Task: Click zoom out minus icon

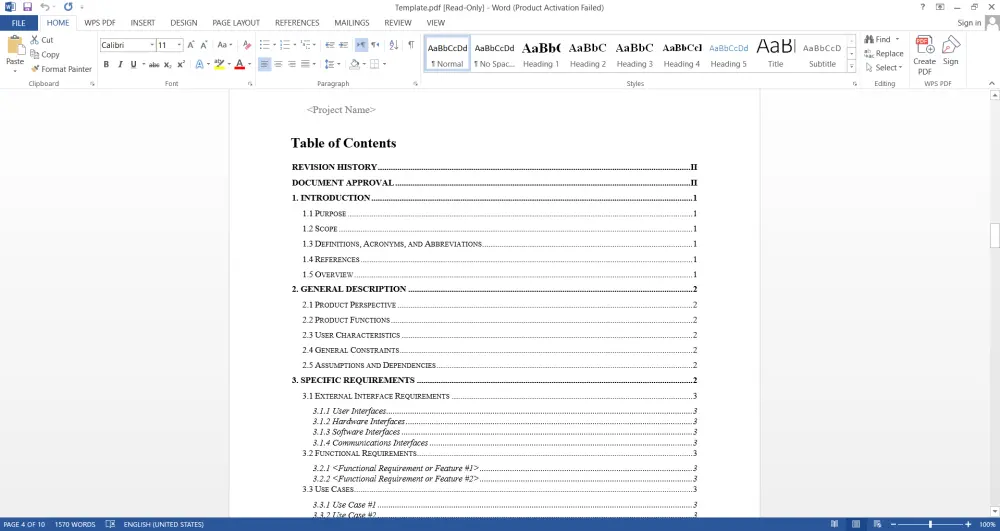Action: [893, 524]
